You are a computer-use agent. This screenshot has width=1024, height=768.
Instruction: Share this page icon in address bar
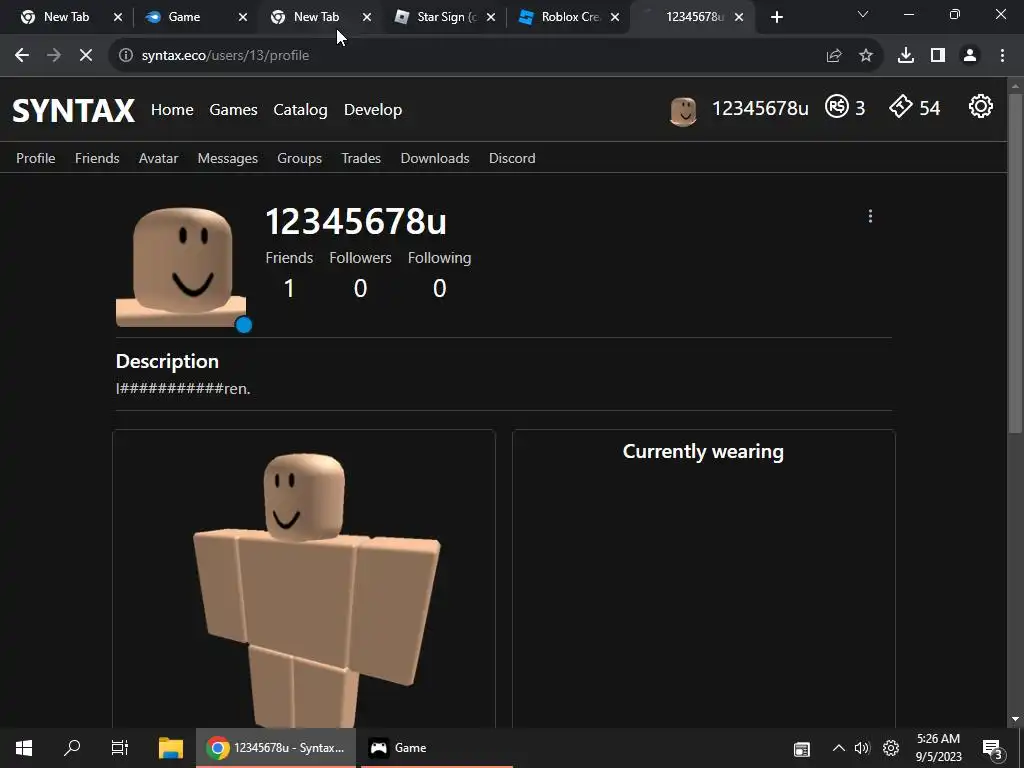click(834, 56)
